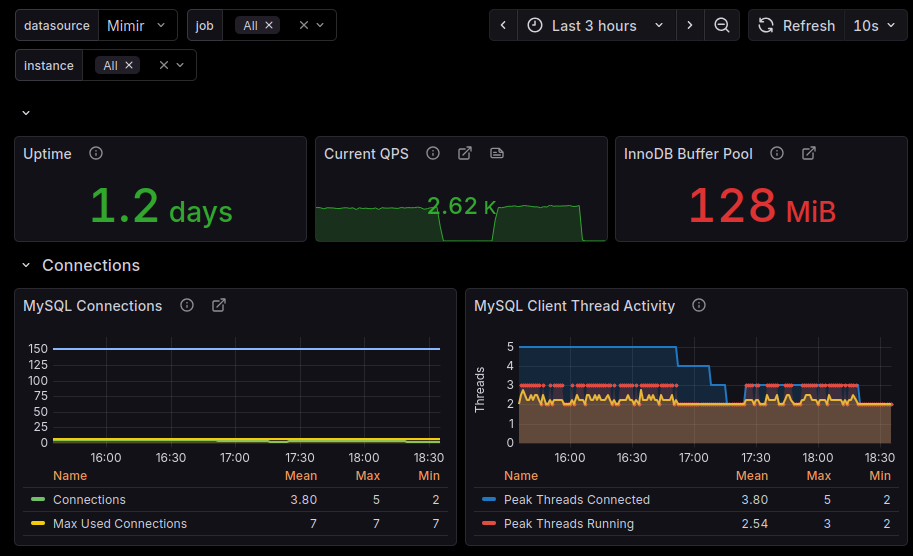
Task: Remove the All chip in instance filter
Action: tap(129, 65)
